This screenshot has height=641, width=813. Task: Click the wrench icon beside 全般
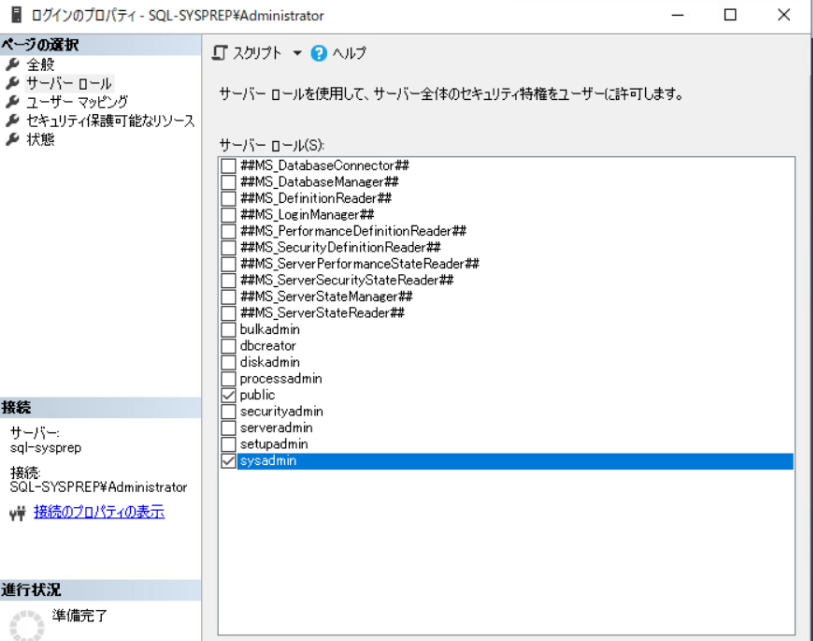coord(12,64)
